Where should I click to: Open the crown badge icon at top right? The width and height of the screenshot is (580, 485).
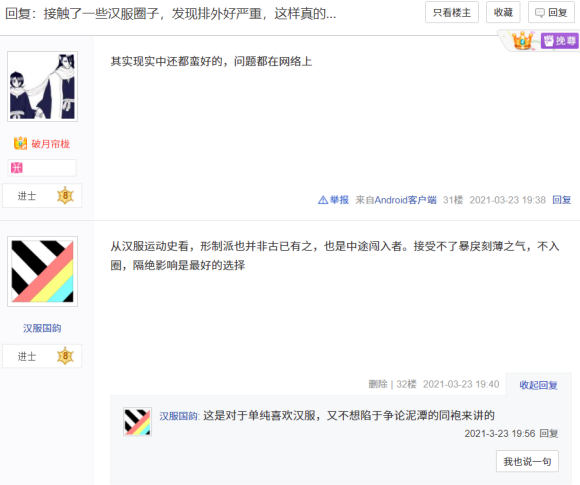click(x=522, y=40)
